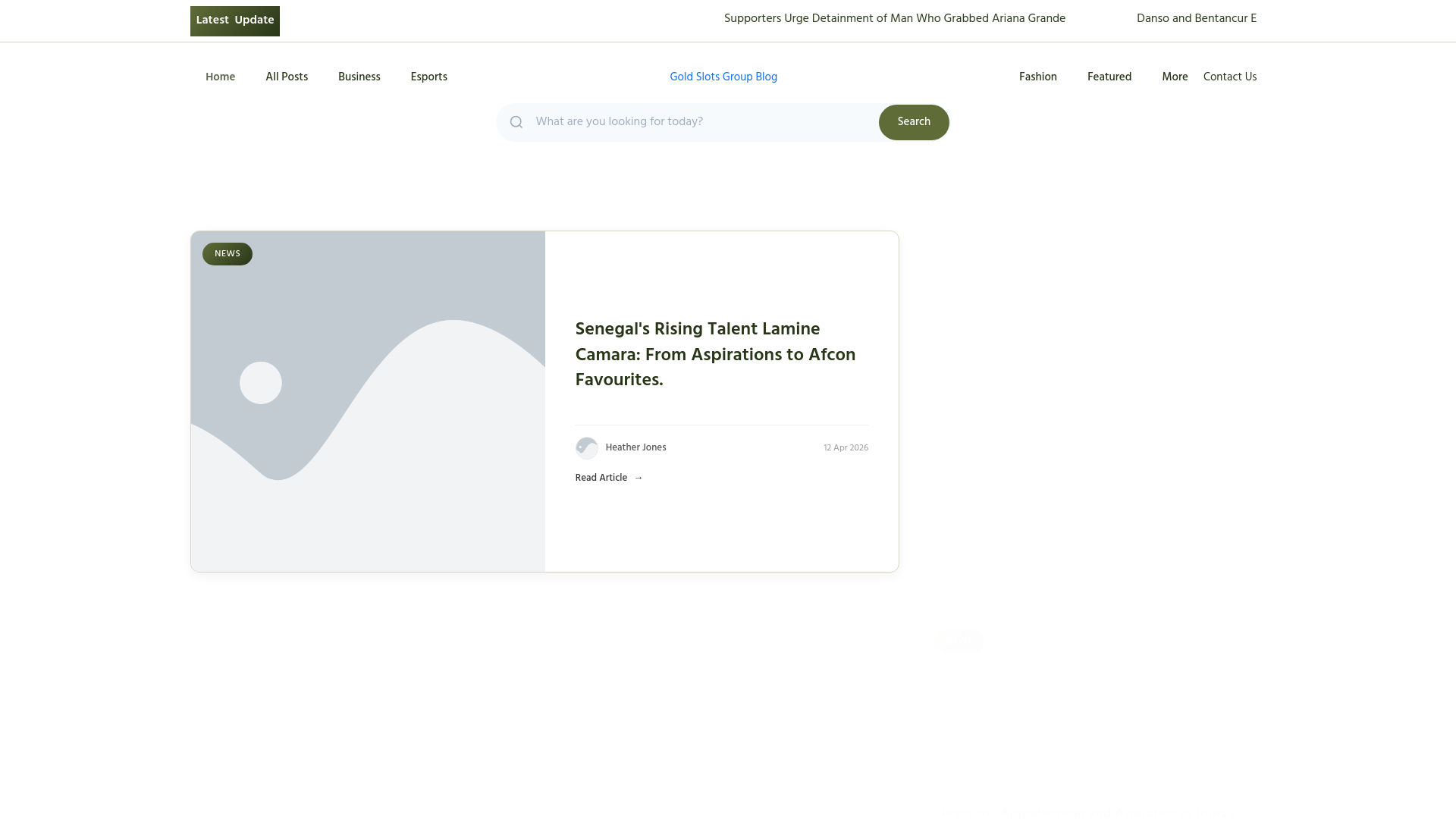Open the Fashion category
1456x819 pixels.
tap(1038, 77)
